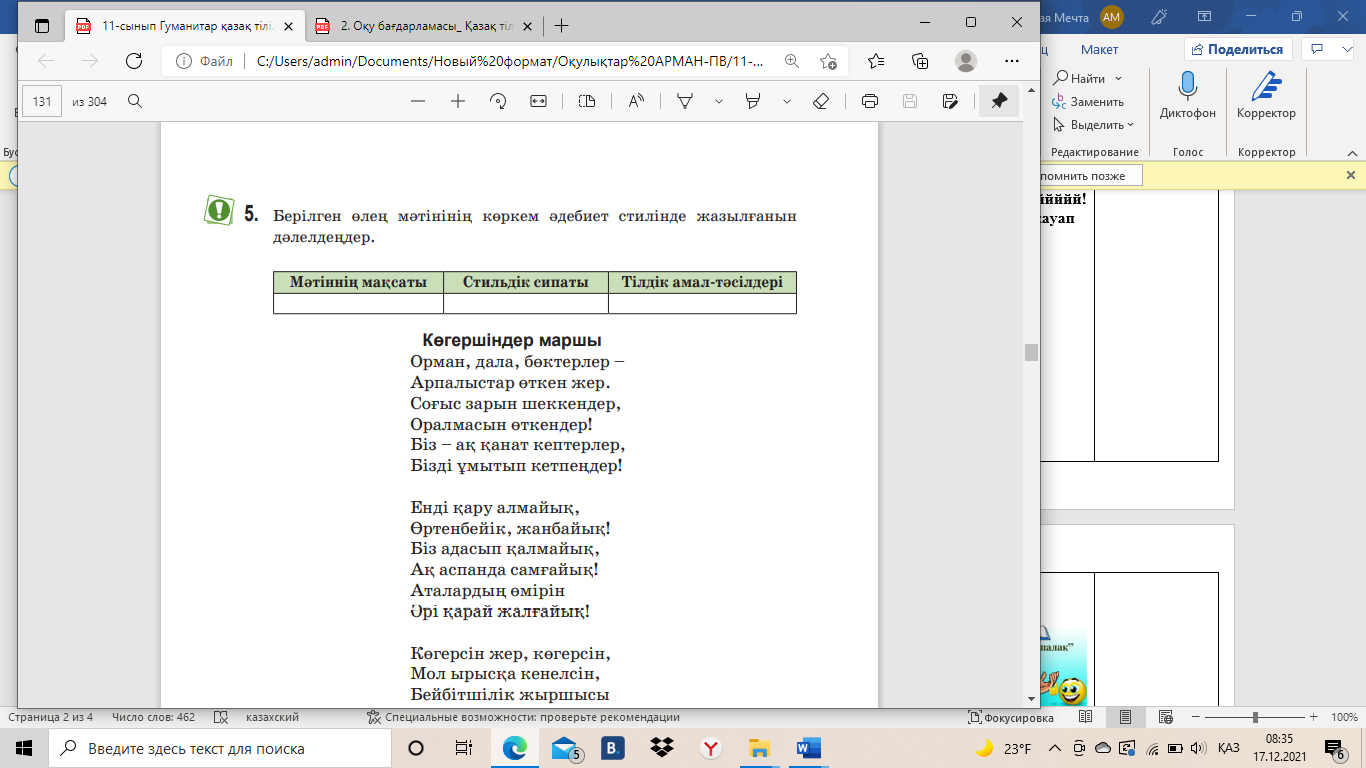Select the PDF Highlight tool
The width and height of the screenshot is (1366, 768).
pos(754,101)
